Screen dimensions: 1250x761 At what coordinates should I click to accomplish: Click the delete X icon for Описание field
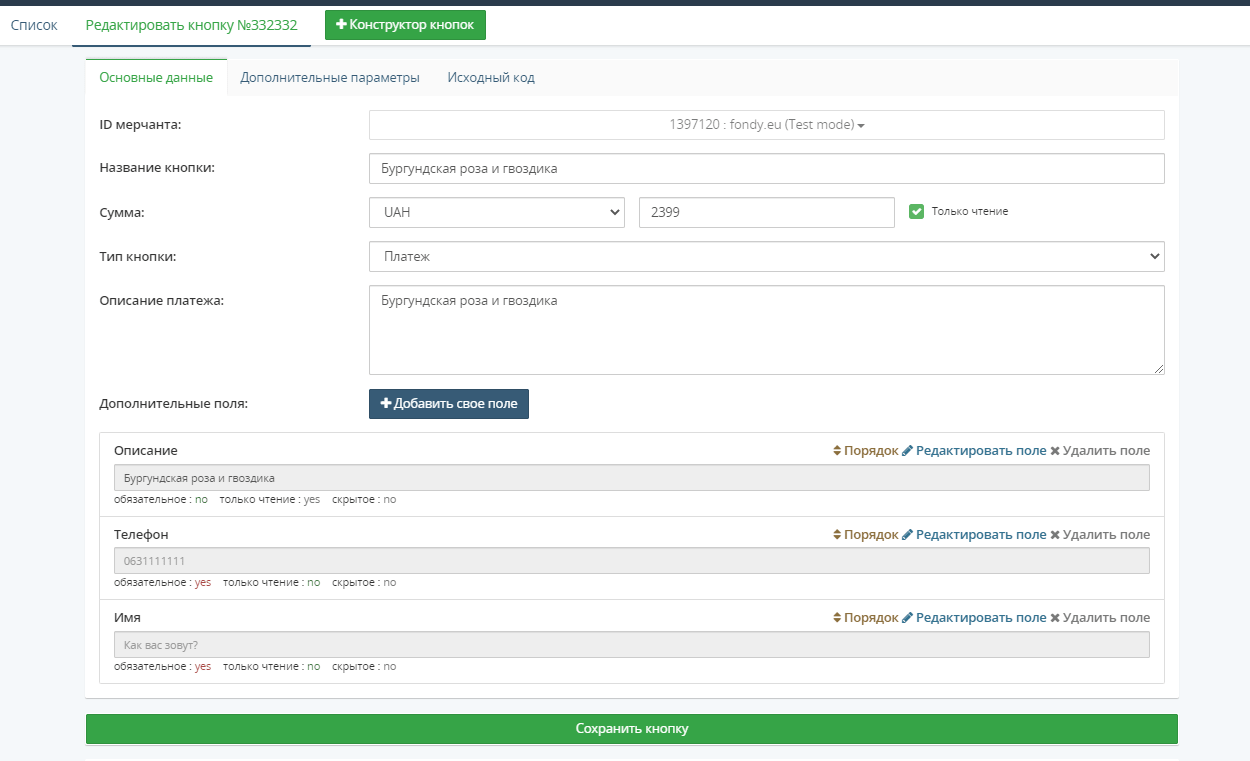coord(1055,451)
